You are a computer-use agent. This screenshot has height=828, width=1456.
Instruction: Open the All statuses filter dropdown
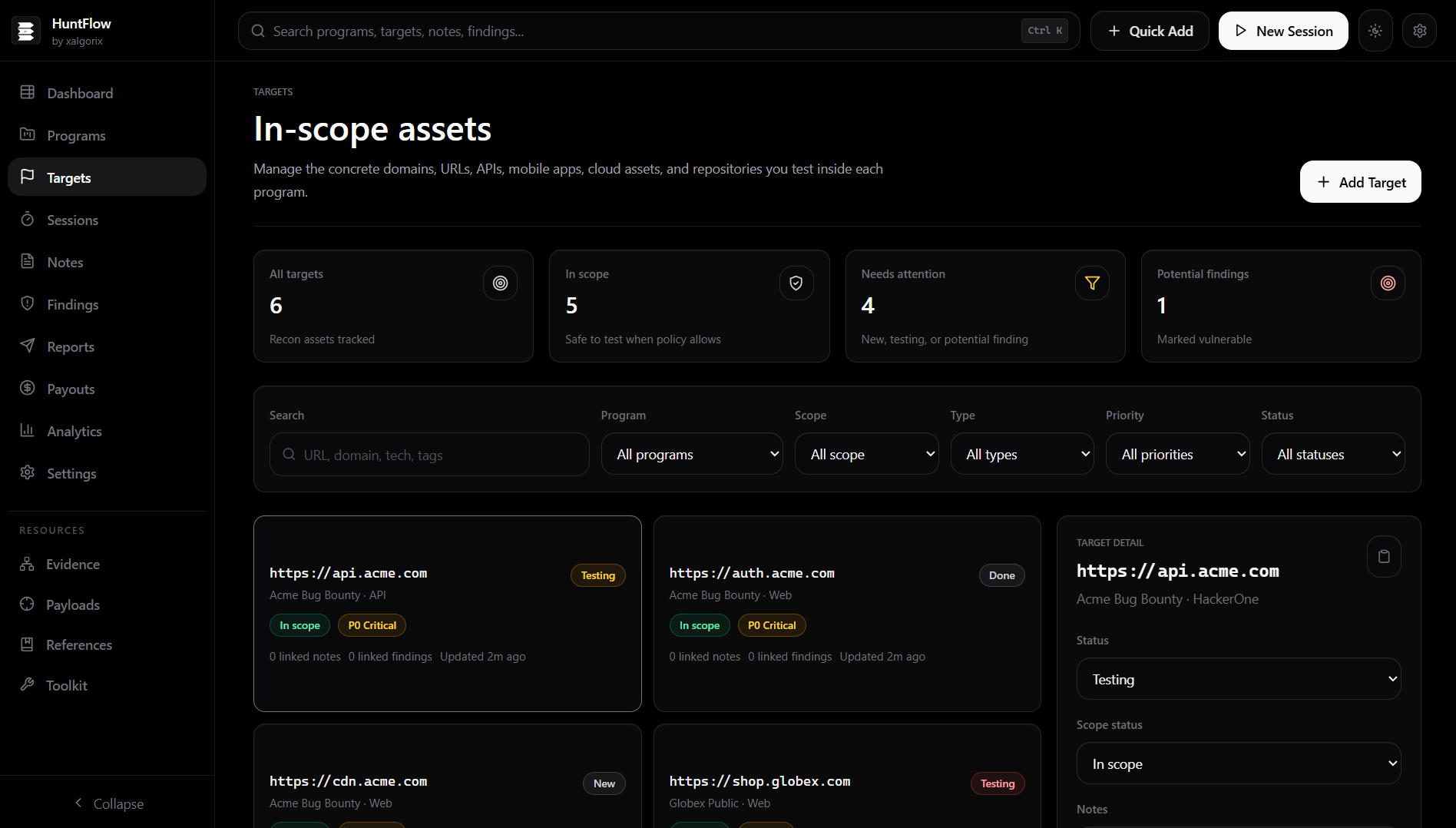click(x=1333, y=454)
